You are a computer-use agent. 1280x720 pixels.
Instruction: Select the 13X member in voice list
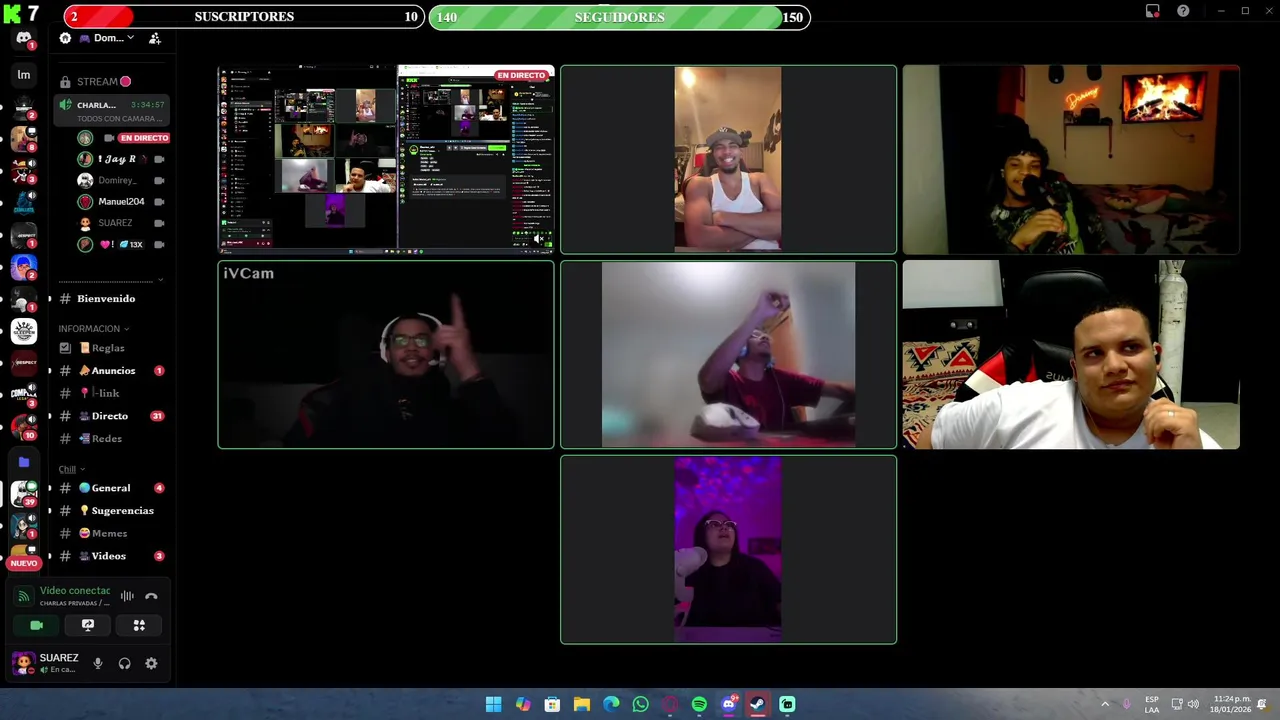(121, 244)
